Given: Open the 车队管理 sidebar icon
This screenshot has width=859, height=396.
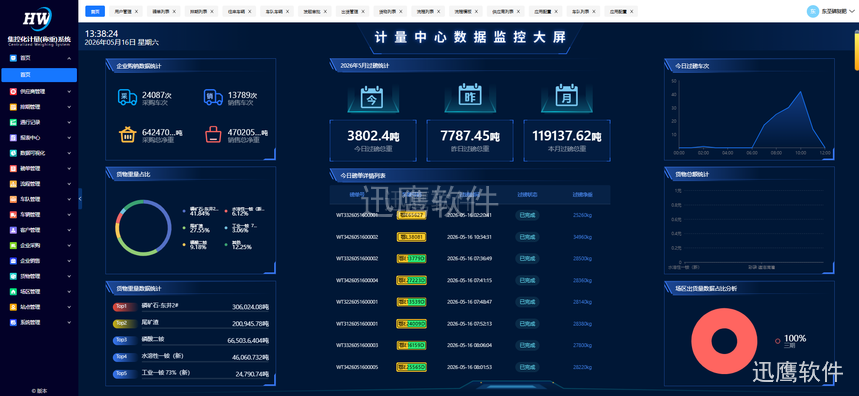Looking at the screenshot, I should (13, 199).
